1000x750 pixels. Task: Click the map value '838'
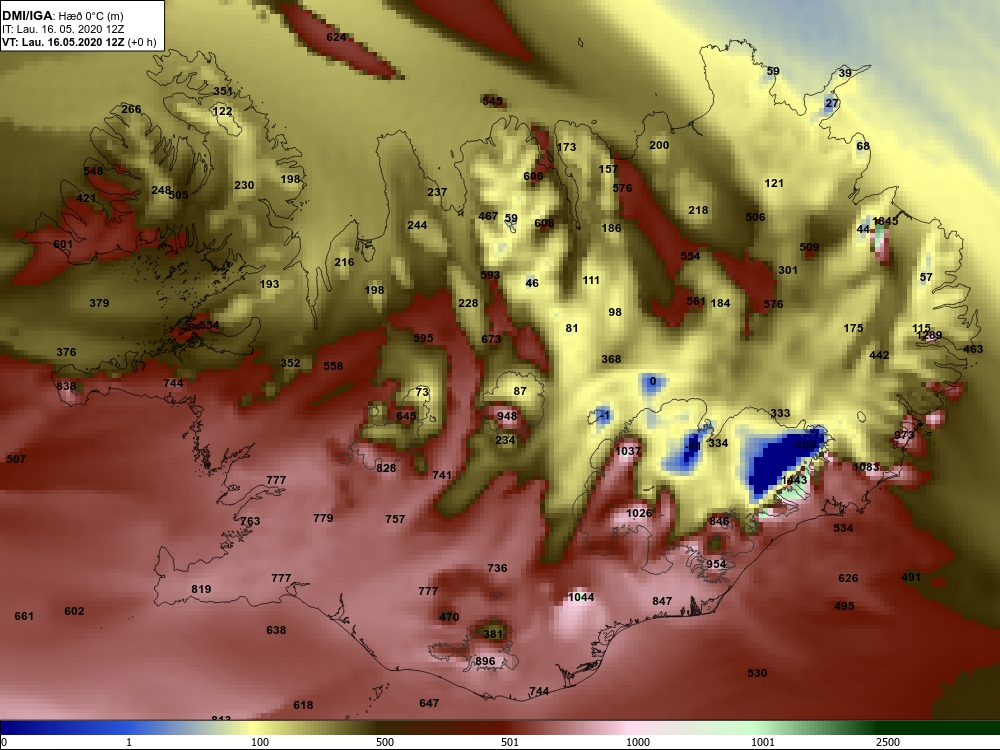(66, 386)
